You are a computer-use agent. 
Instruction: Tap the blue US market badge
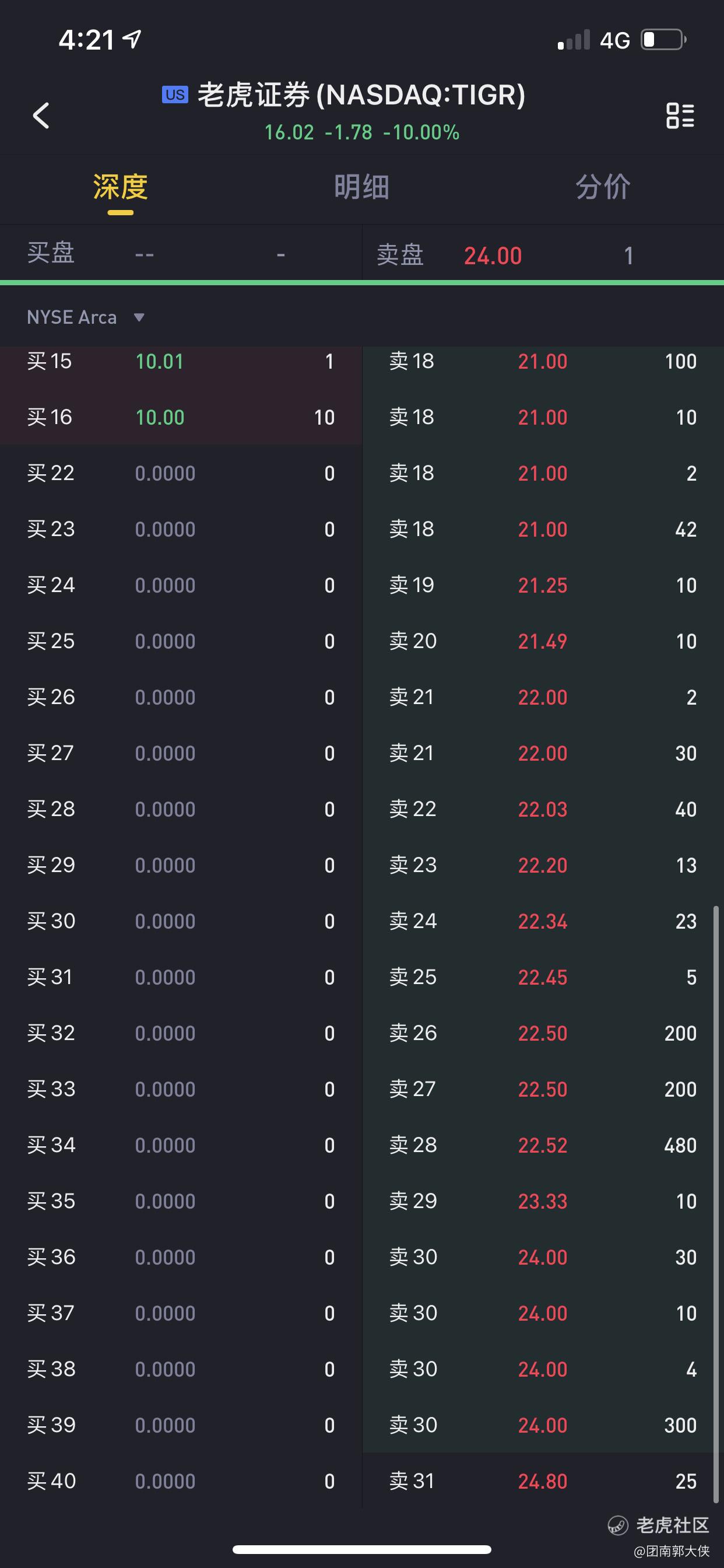point(175,95)
